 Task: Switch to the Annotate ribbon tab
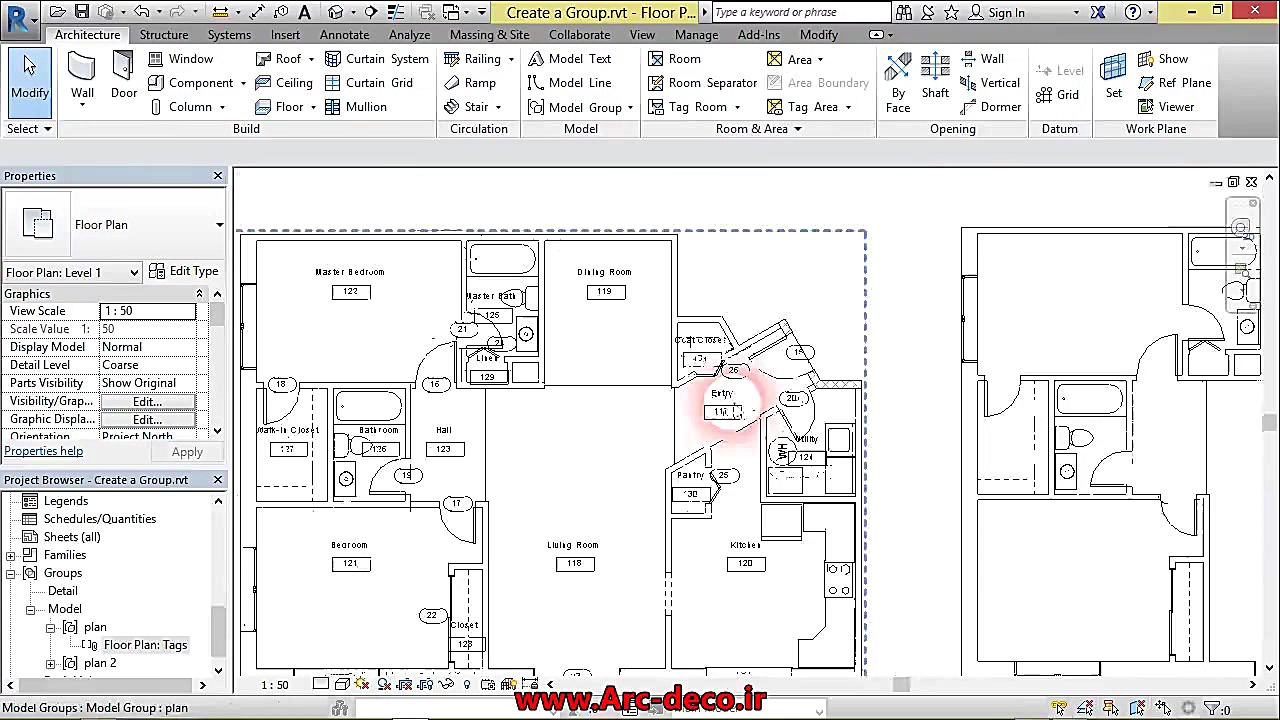[x=344, y=34]
